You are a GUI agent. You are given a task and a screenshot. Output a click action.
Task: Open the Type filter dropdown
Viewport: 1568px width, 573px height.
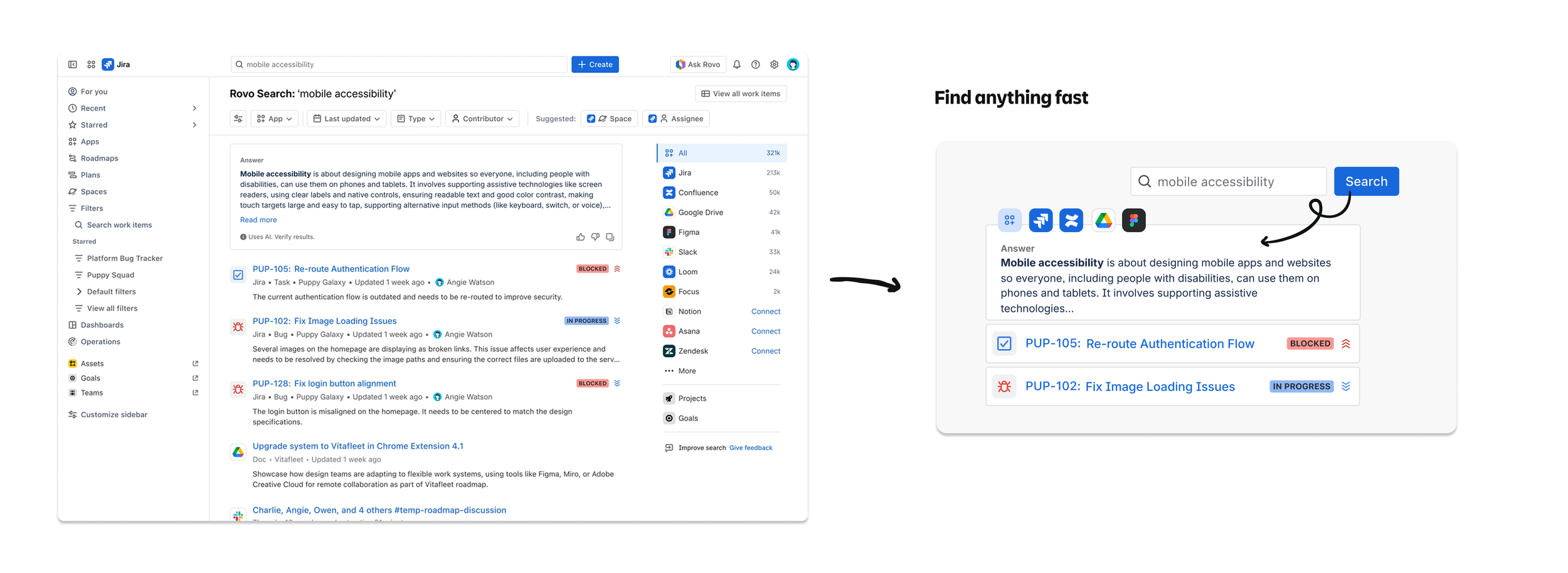click(416, 119)
